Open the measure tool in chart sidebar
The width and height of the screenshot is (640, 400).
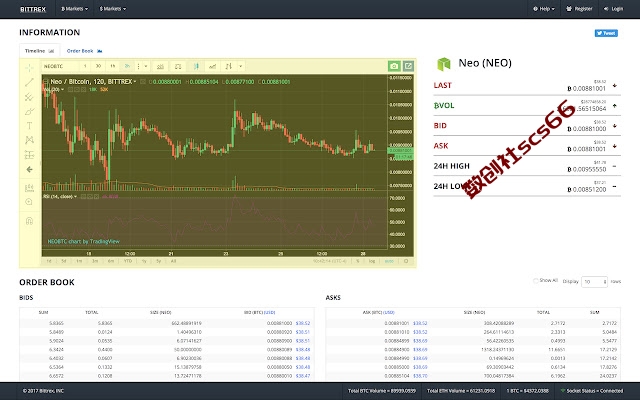pos(29,188)
